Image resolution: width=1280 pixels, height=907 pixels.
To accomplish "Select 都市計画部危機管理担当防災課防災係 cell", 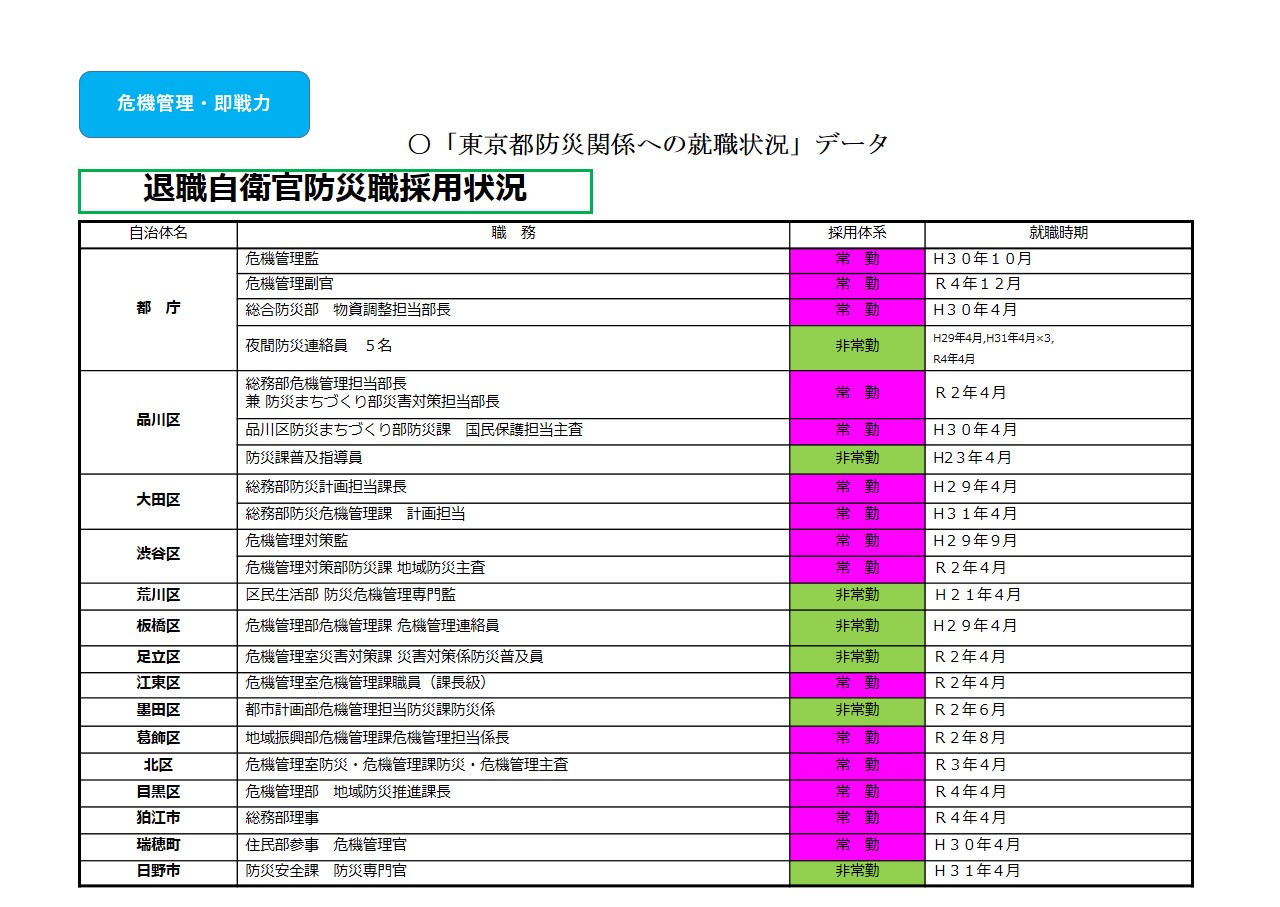I will tap(514, 711).
